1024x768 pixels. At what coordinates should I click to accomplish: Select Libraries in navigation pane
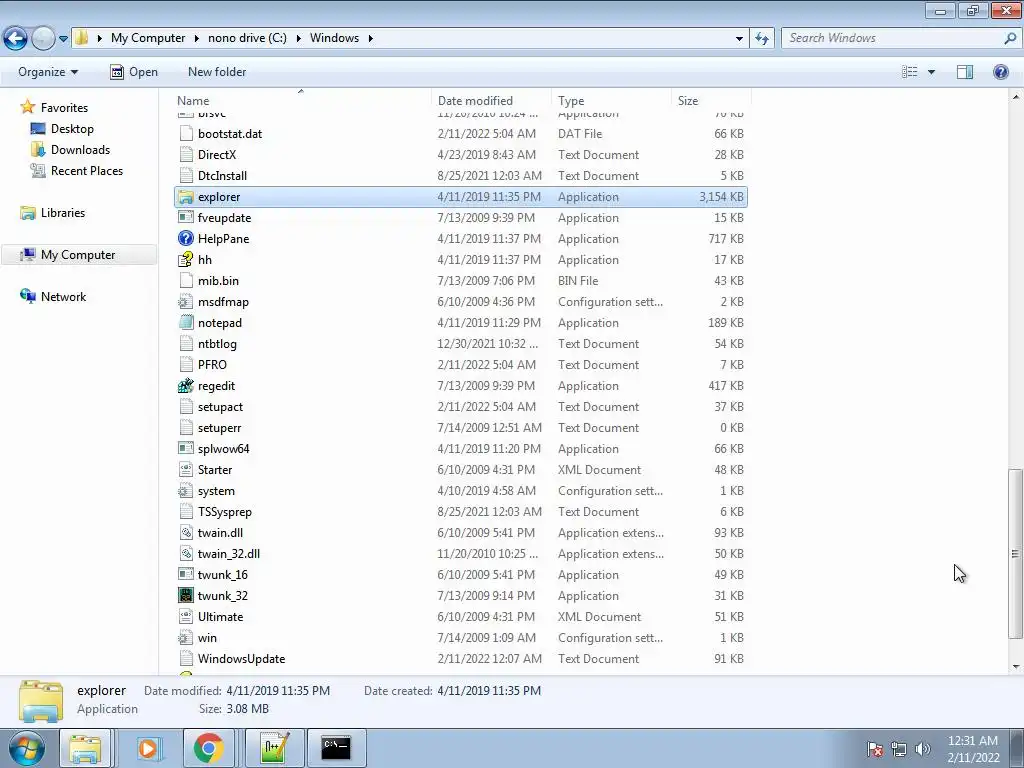click(x=63, y=213)
